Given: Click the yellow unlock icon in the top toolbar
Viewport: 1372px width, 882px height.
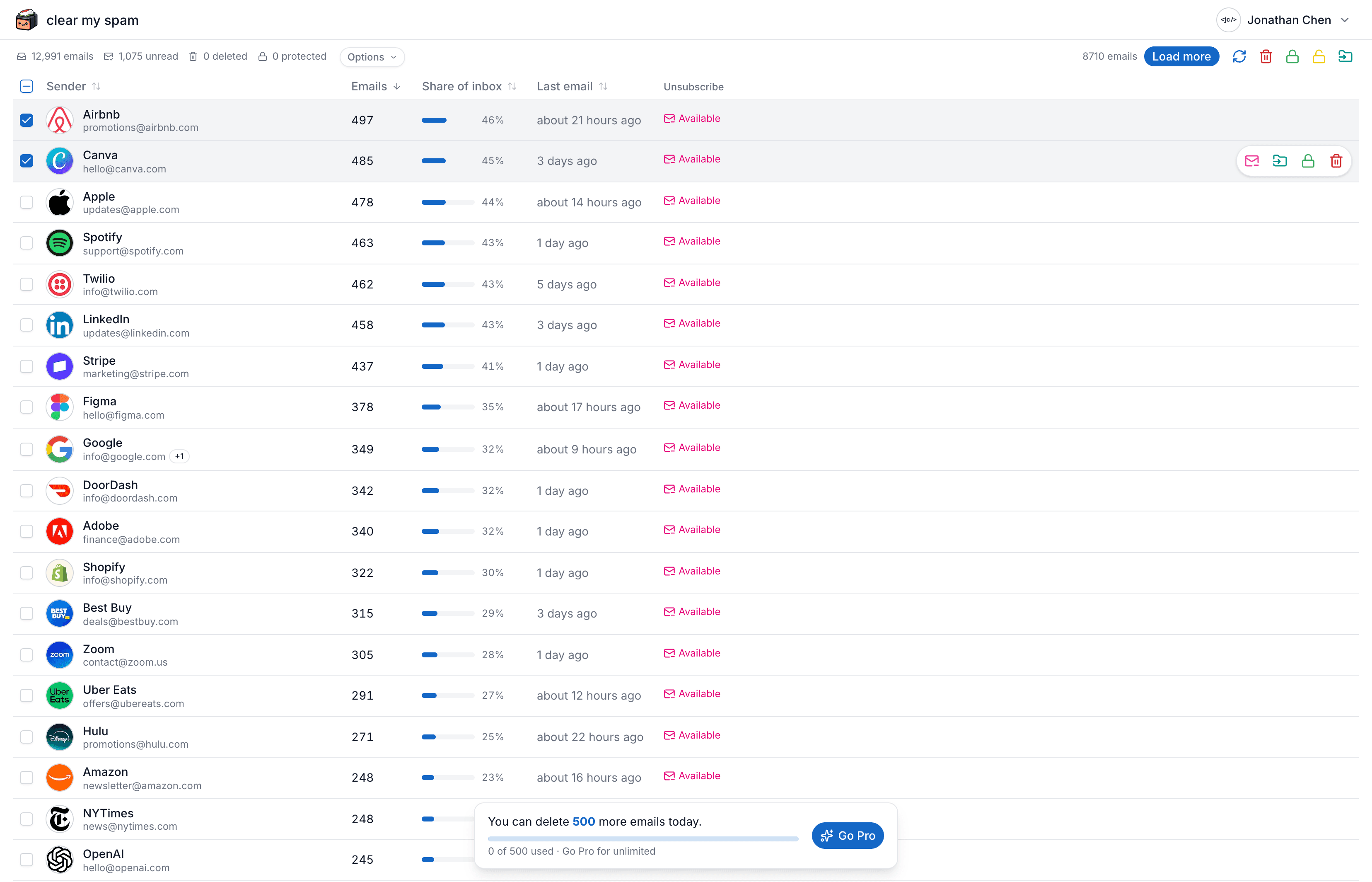Looking at the screenshot, I should coord(1319,56).
